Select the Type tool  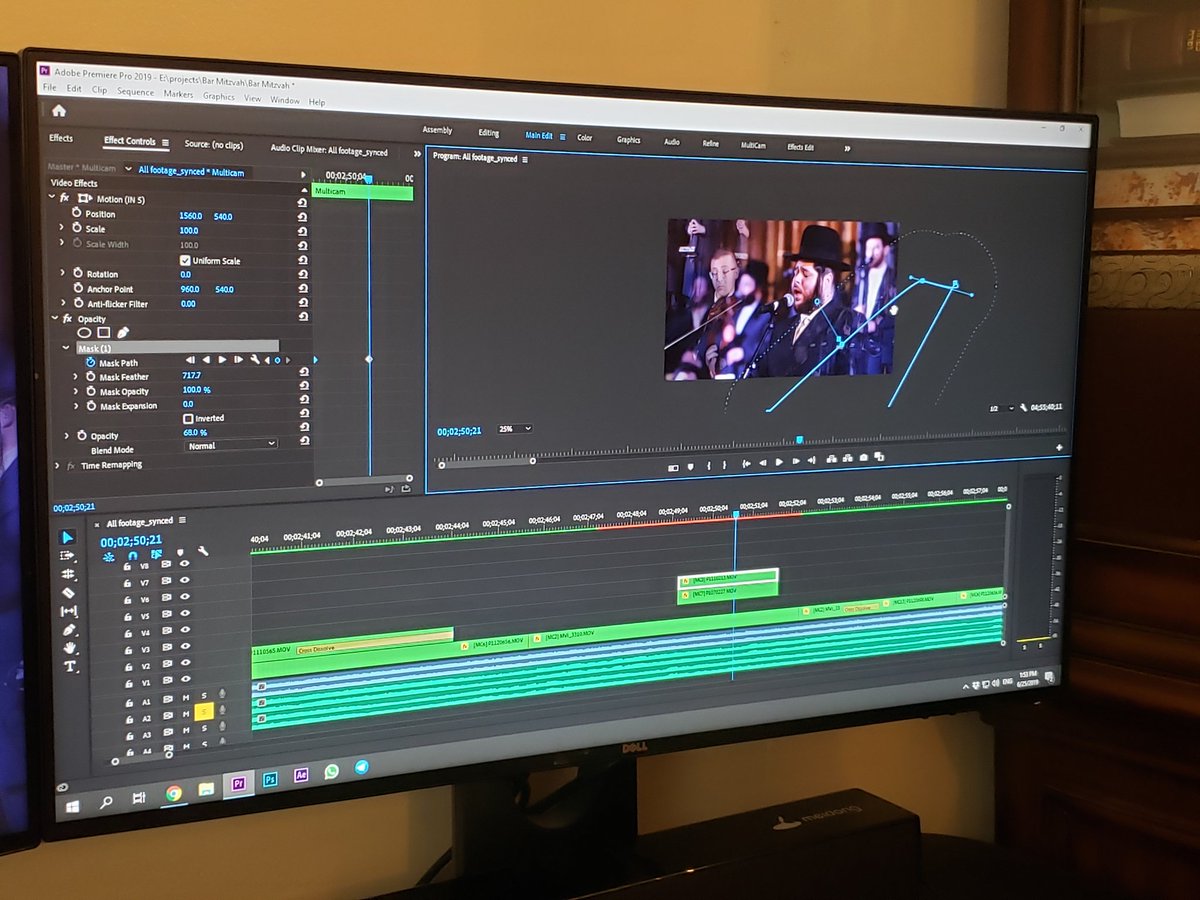[70, 666]
